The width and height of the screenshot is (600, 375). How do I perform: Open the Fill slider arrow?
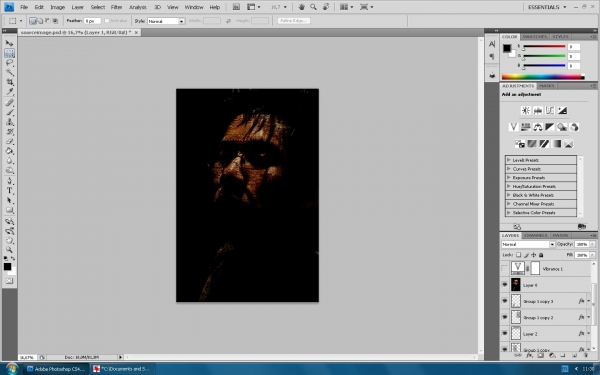(593, 255)
